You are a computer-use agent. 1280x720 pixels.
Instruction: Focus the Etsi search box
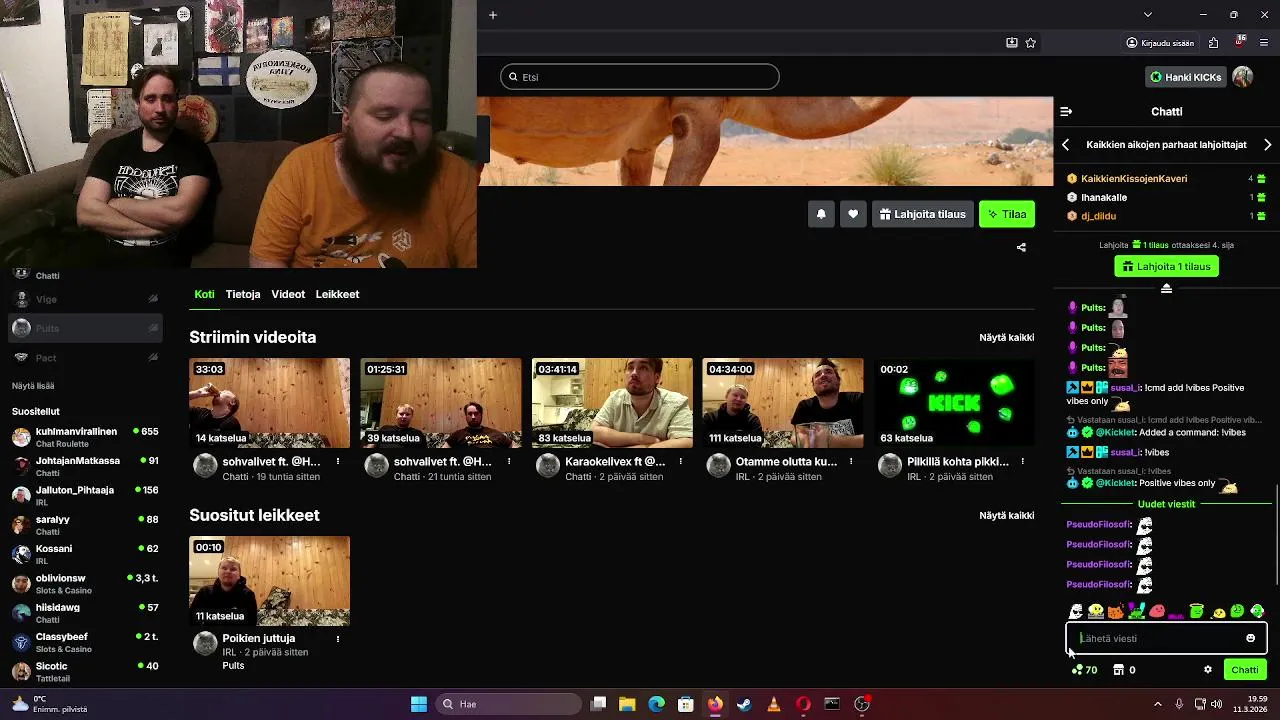pyautogui.click(x=640, y=77)
